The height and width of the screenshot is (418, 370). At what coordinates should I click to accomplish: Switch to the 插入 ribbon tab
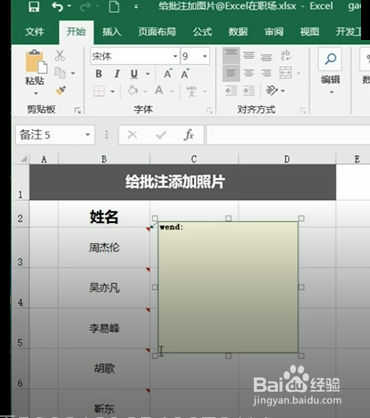pyautogui.click(x=111, y=32)
